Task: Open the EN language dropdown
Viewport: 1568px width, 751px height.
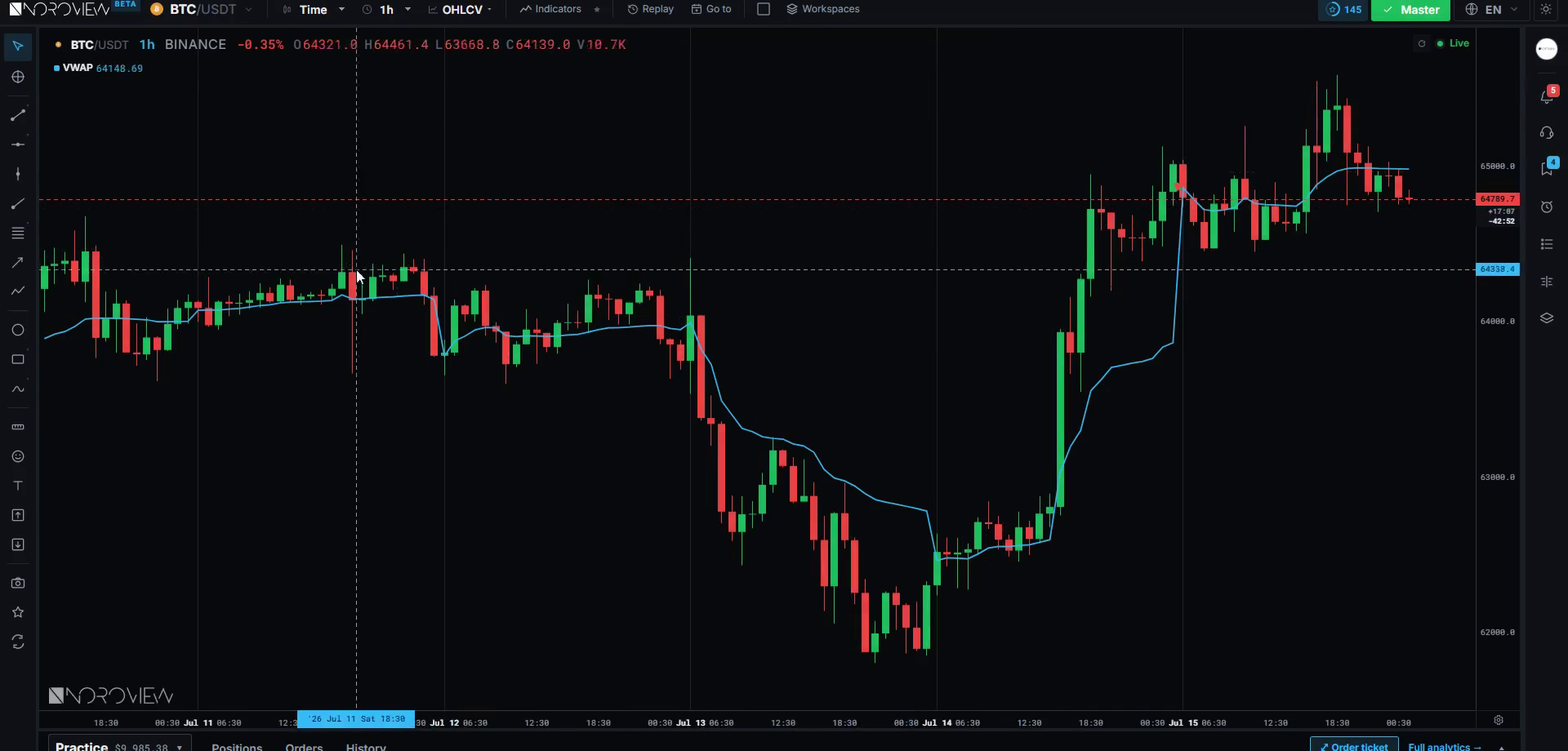Action: (x=1492, y=10)
